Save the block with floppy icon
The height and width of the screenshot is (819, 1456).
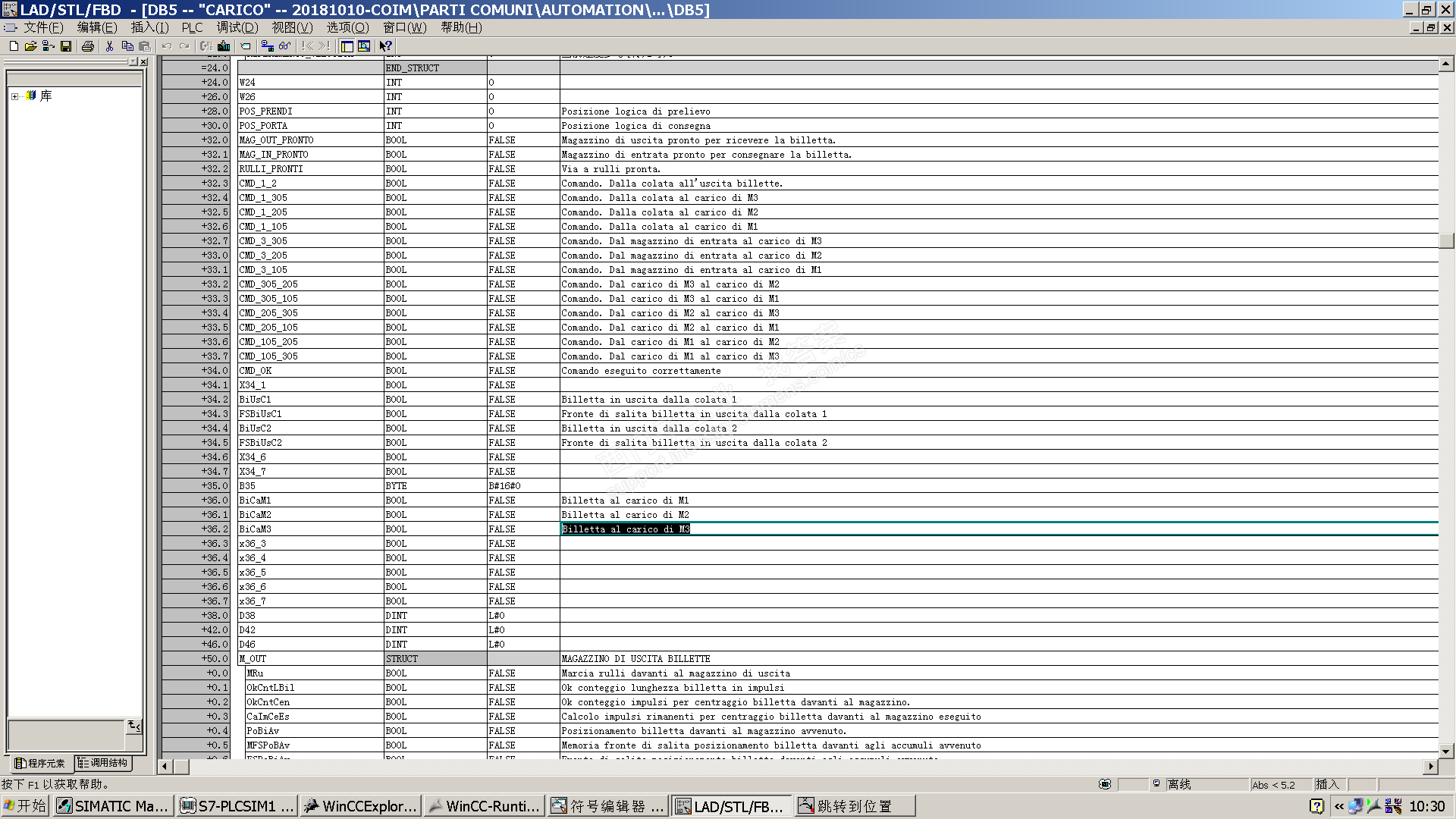tap(66, 46)
